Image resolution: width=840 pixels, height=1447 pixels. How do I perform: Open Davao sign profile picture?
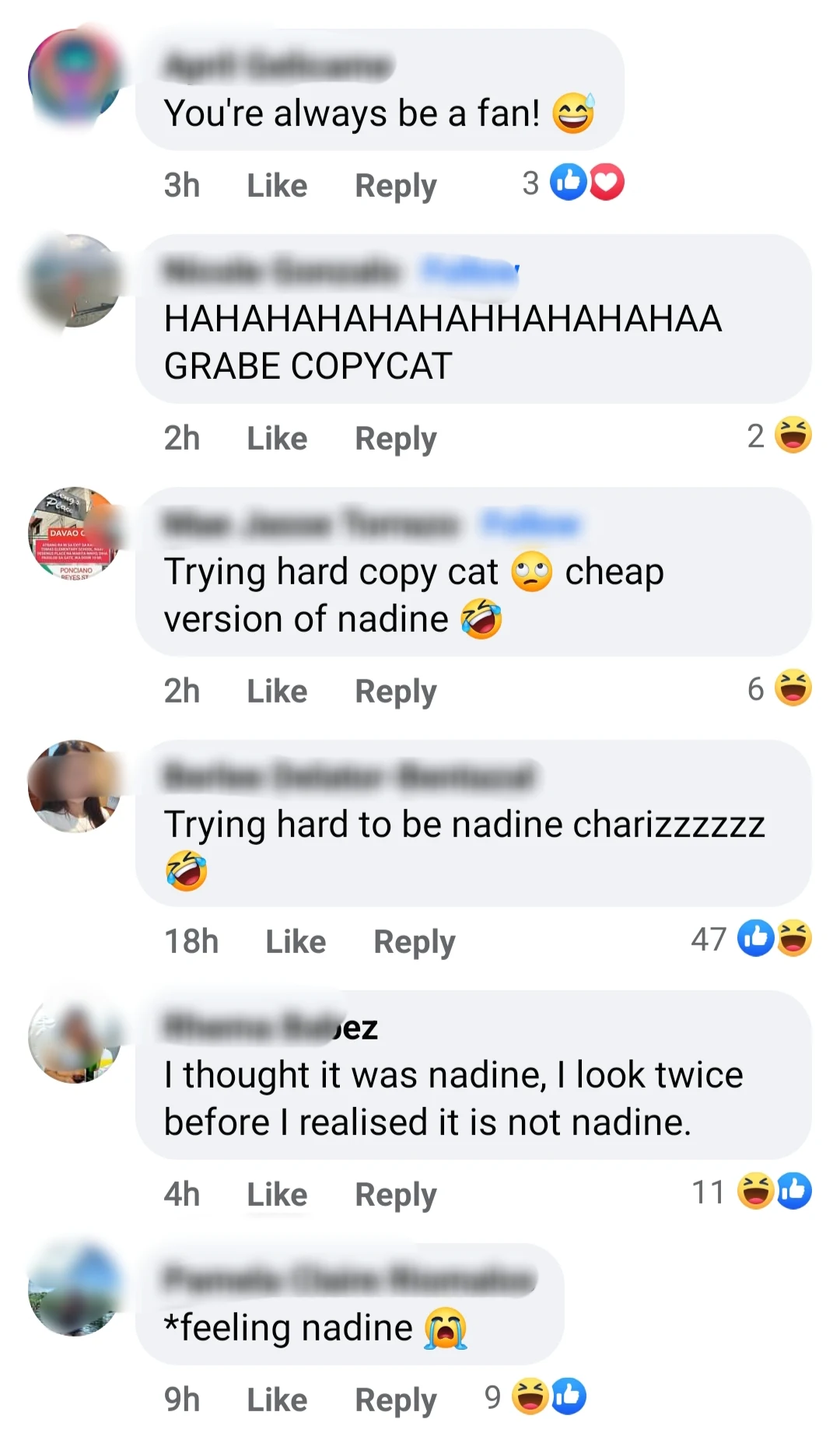tap(75, 534)
